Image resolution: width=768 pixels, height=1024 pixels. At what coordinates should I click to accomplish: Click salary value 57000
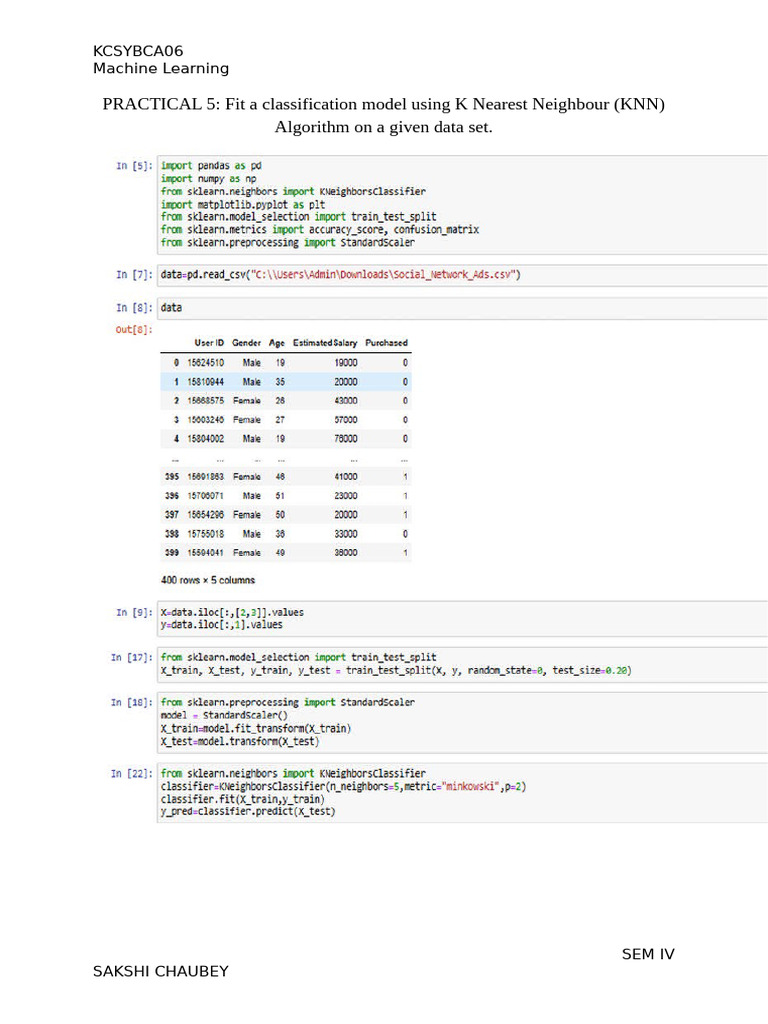pyautogui.click(x=345, y=420)
